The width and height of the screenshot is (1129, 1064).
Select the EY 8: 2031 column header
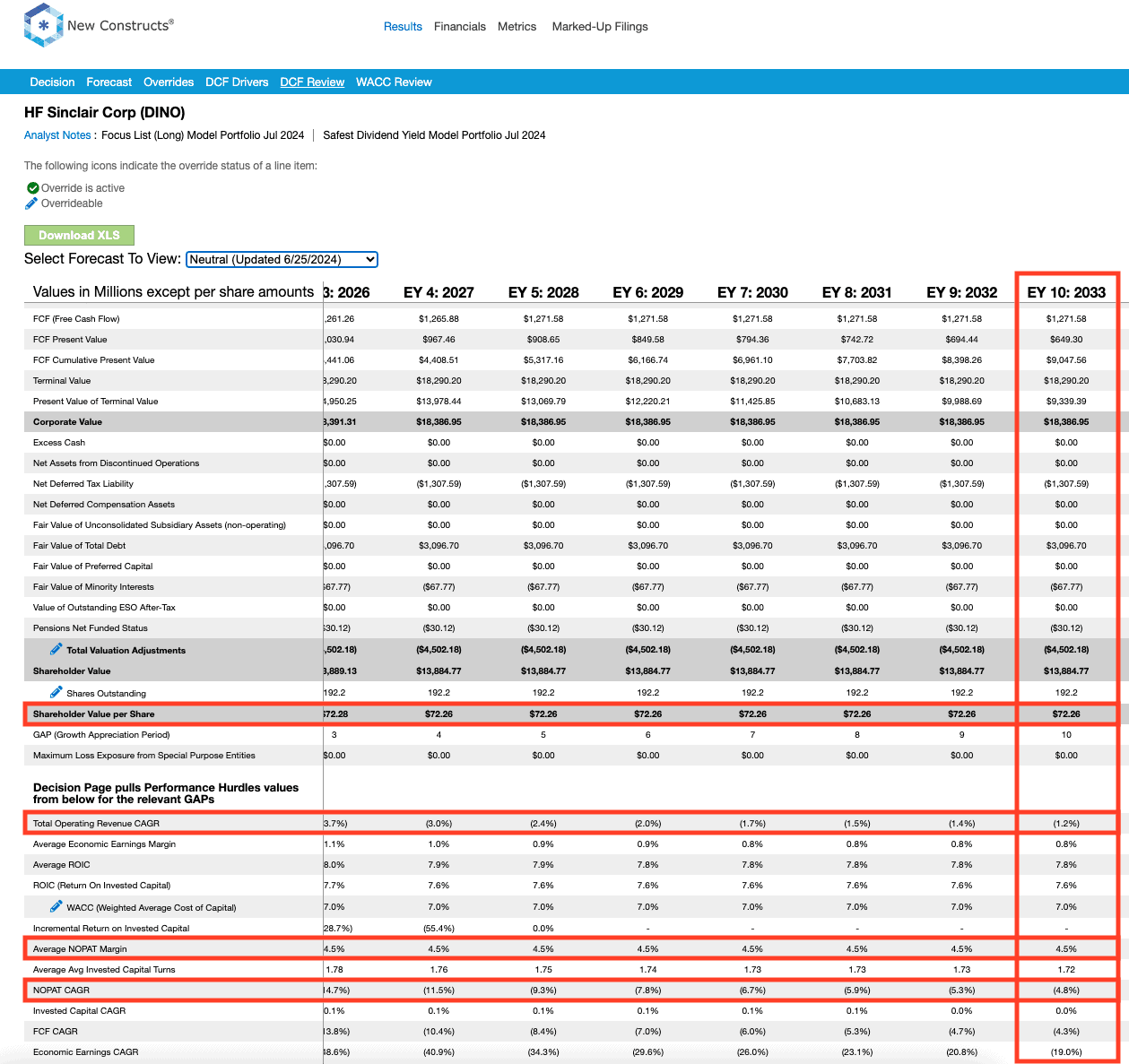[x=857, y=292]
